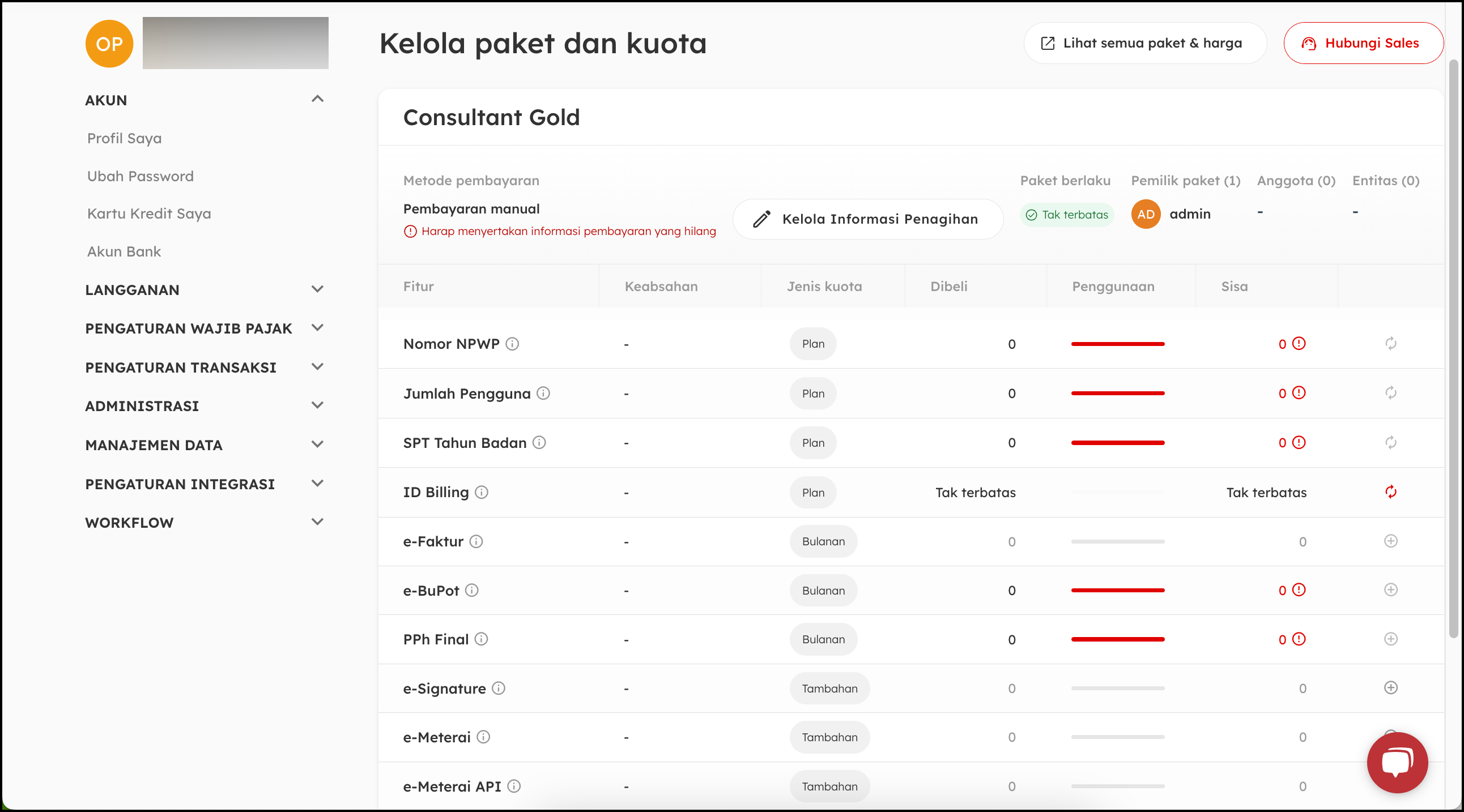The image size is (1464, 812).
Task: Open Profil Saya menu item
Action: (x=125, y=138)
